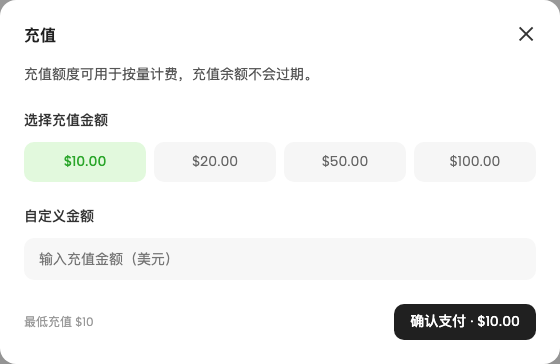560x364 pixels.
Task: Deselect the green highlighted $10.00 option
Action: 85,161
